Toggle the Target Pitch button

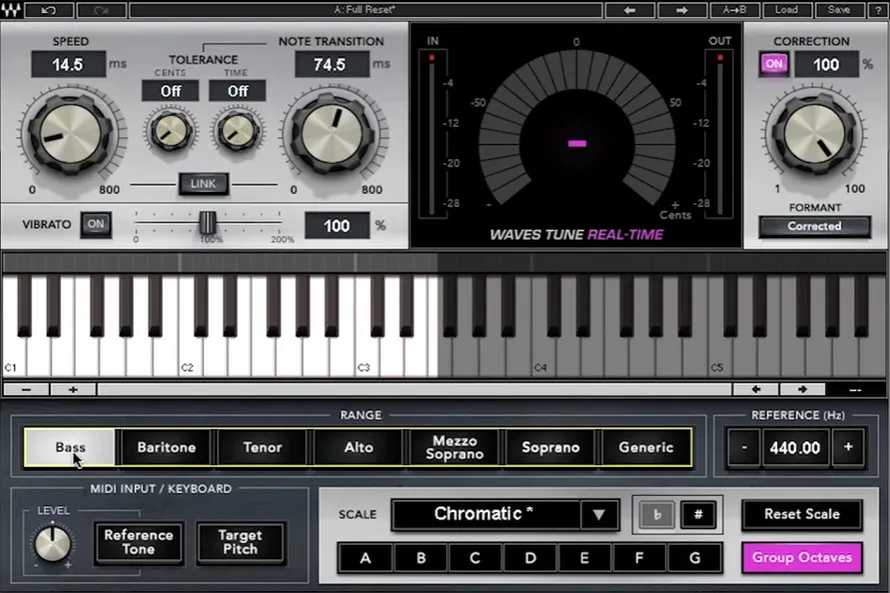[240, 542]
